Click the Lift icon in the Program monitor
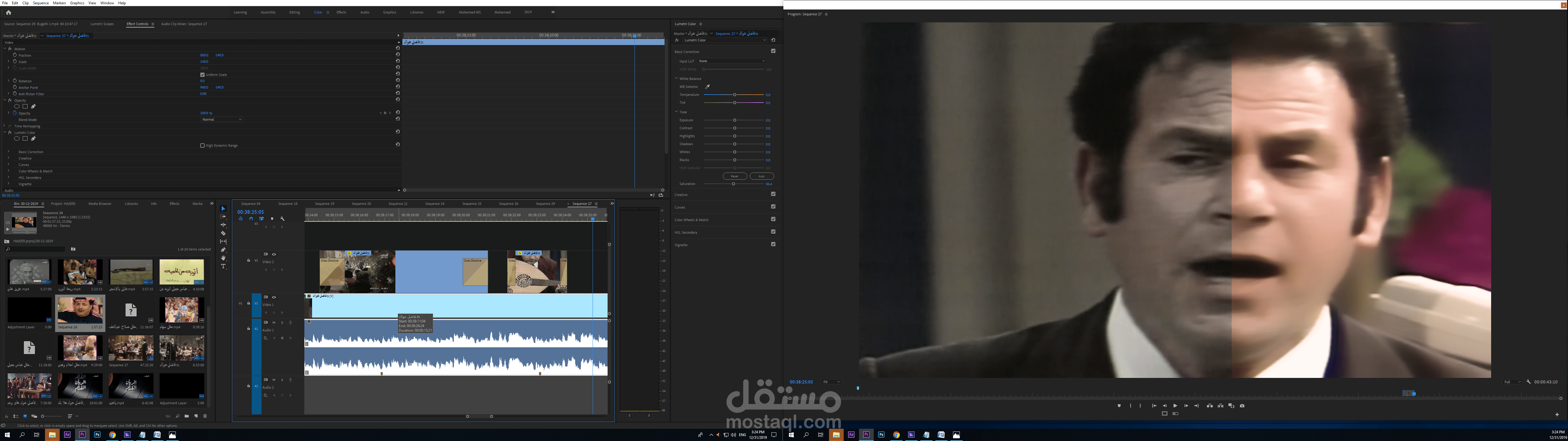The height and width of the screenshot is (441, 1568). [1211, 406]
